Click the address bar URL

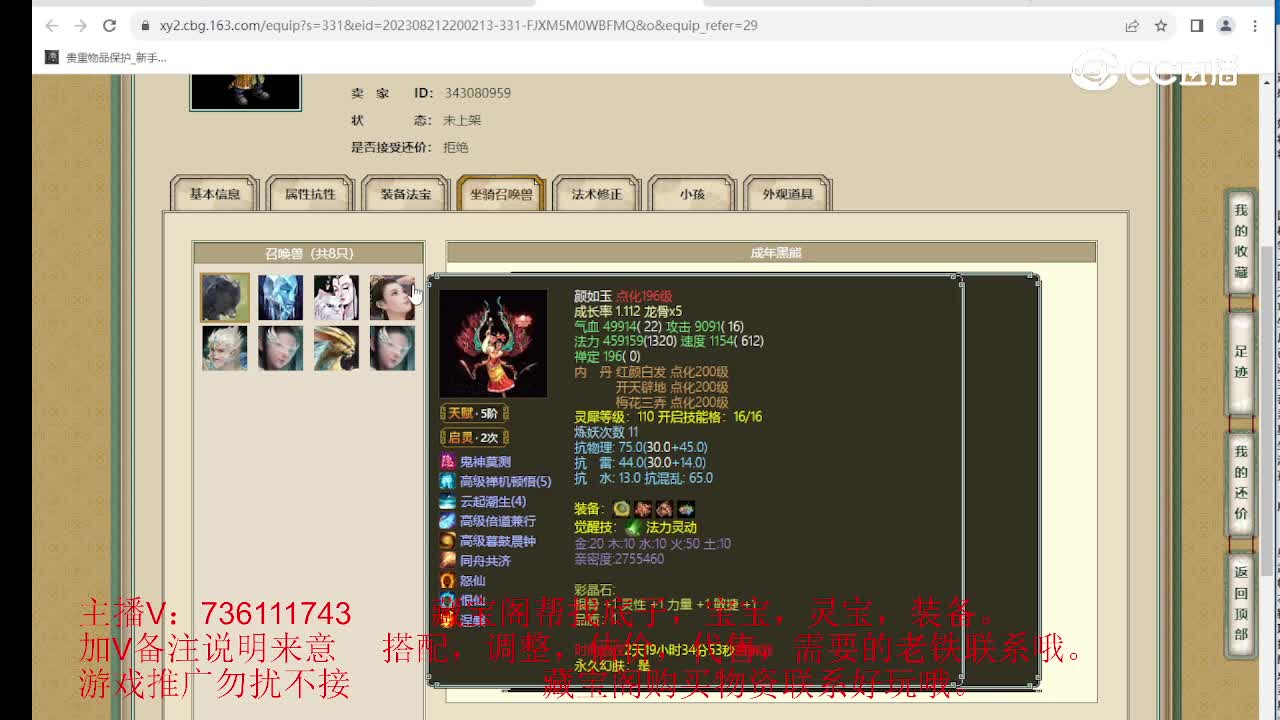(459, 26)
